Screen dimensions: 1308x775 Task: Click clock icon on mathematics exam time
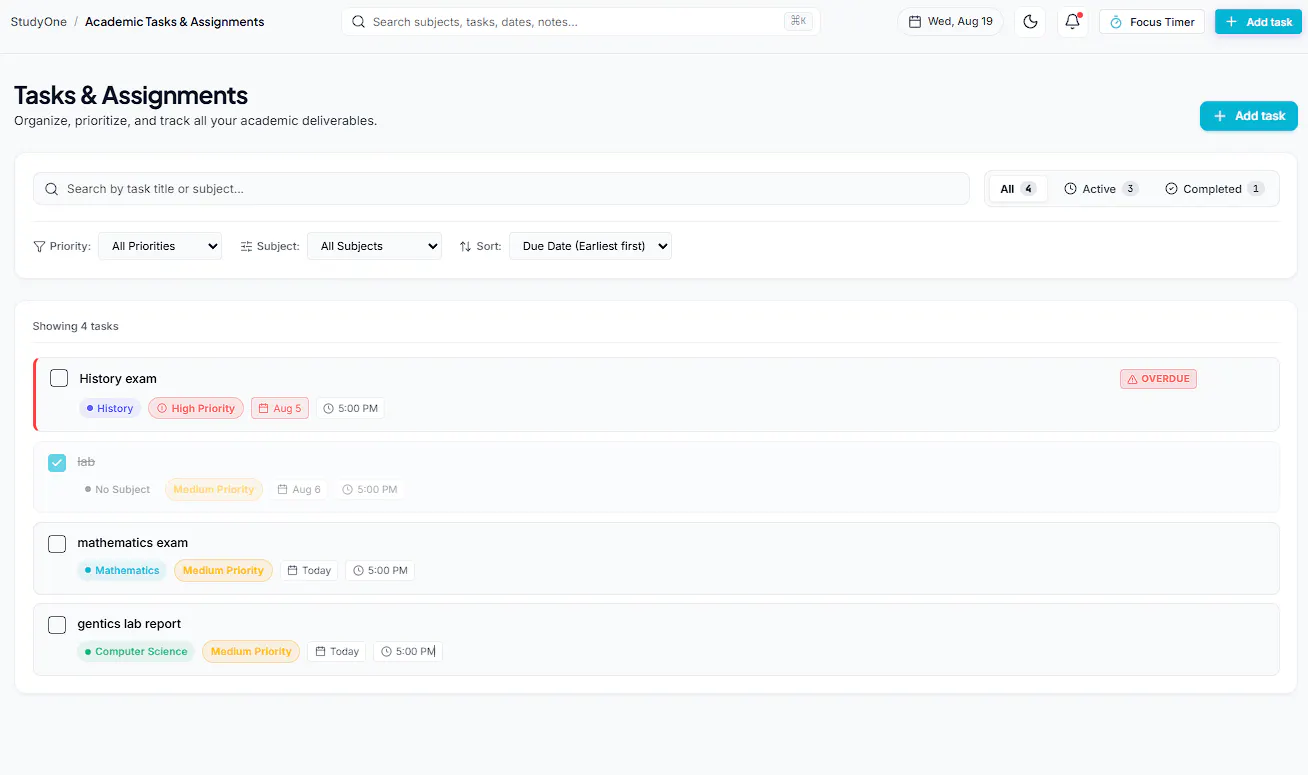tap(358, 570)
